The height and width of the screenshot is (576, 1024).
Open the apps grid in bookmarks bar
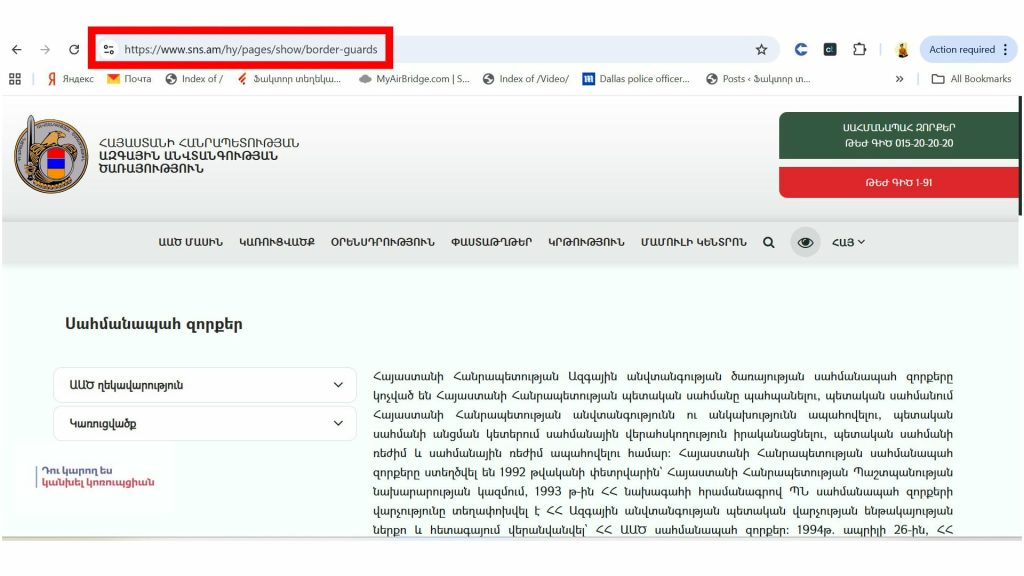[15, 79]
